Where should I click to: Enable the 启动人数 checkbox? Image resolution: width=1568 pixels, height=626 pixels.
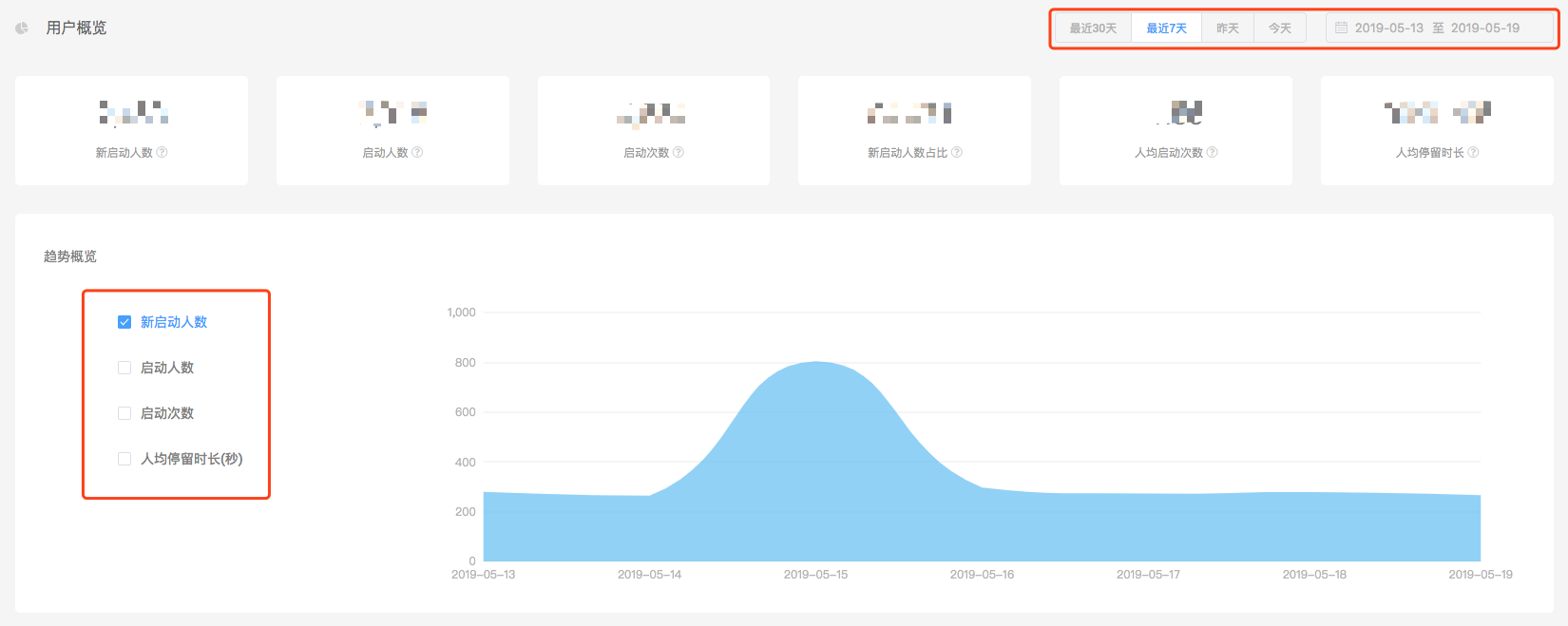point(124,368)
